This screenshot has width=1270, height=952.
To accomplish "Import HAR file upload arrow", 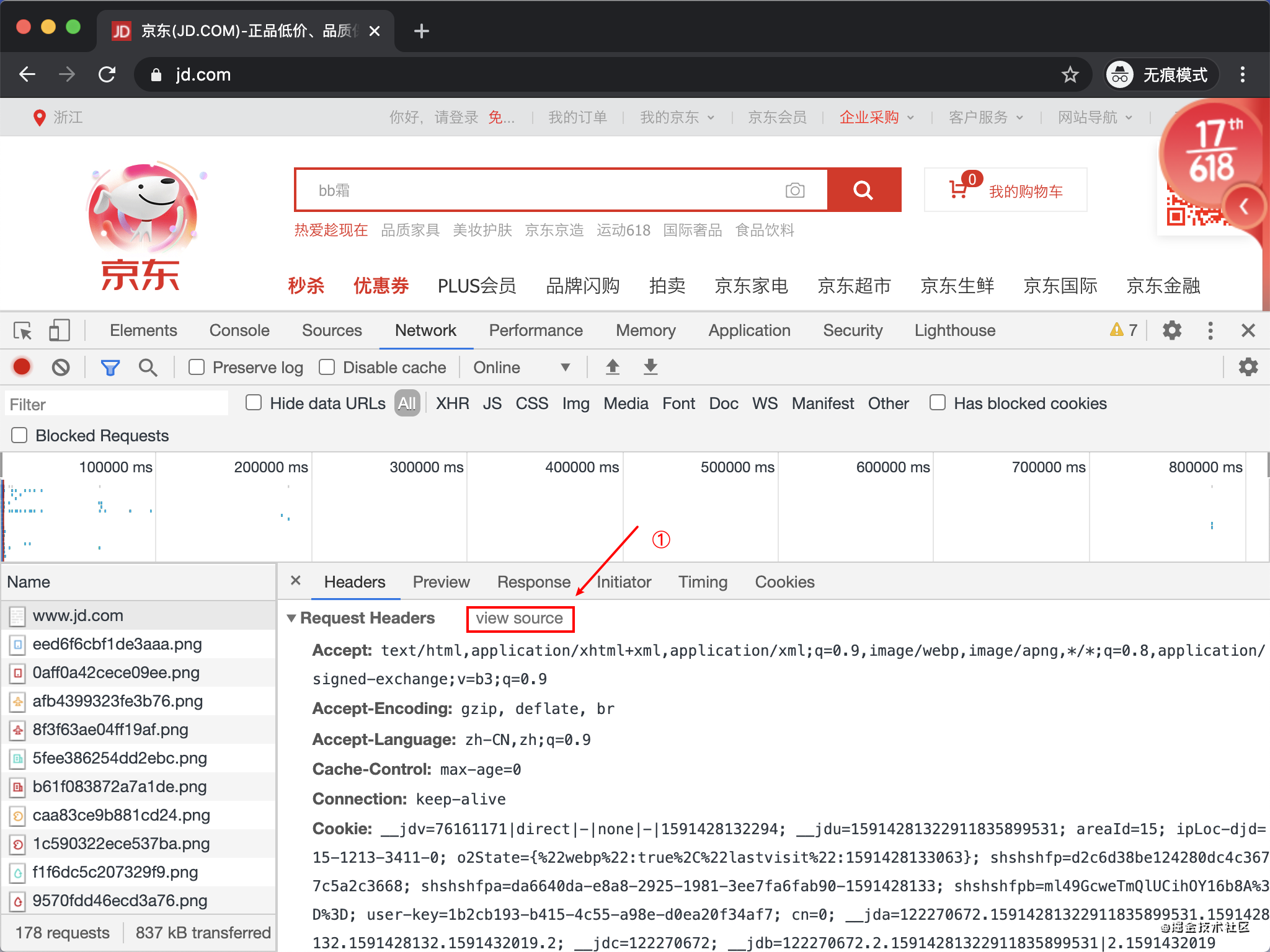I will [613, 368].
